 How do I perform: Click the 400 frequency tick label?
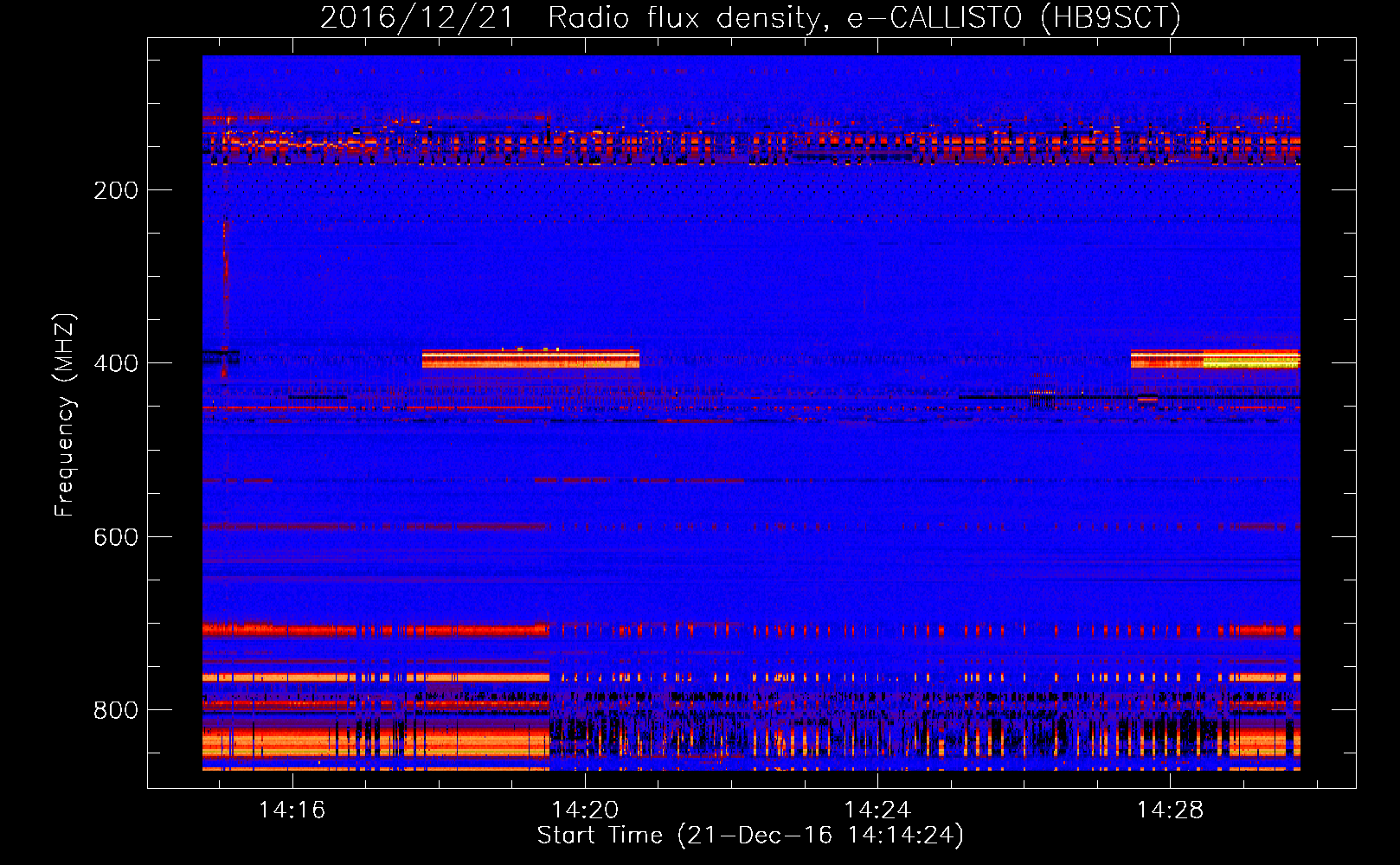point(116,363)
